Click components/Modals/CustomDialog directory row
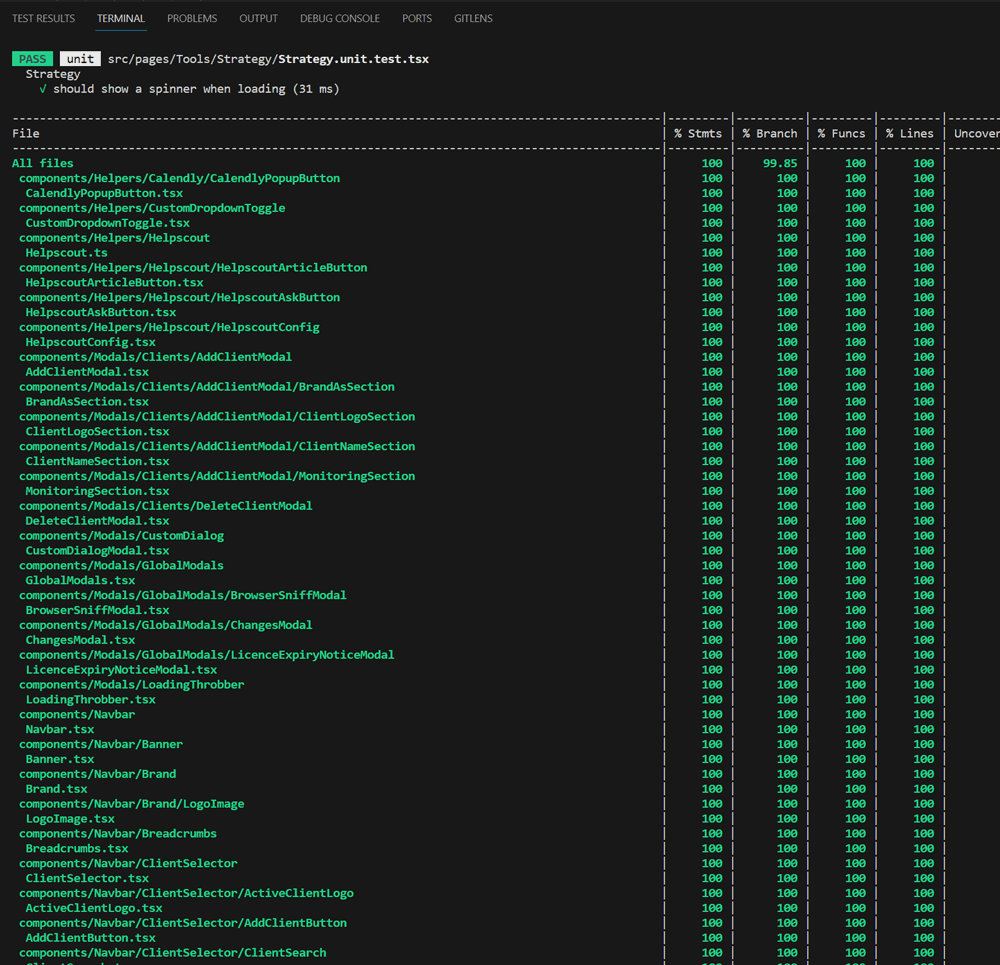1000x965 pixels. (121, 536)
